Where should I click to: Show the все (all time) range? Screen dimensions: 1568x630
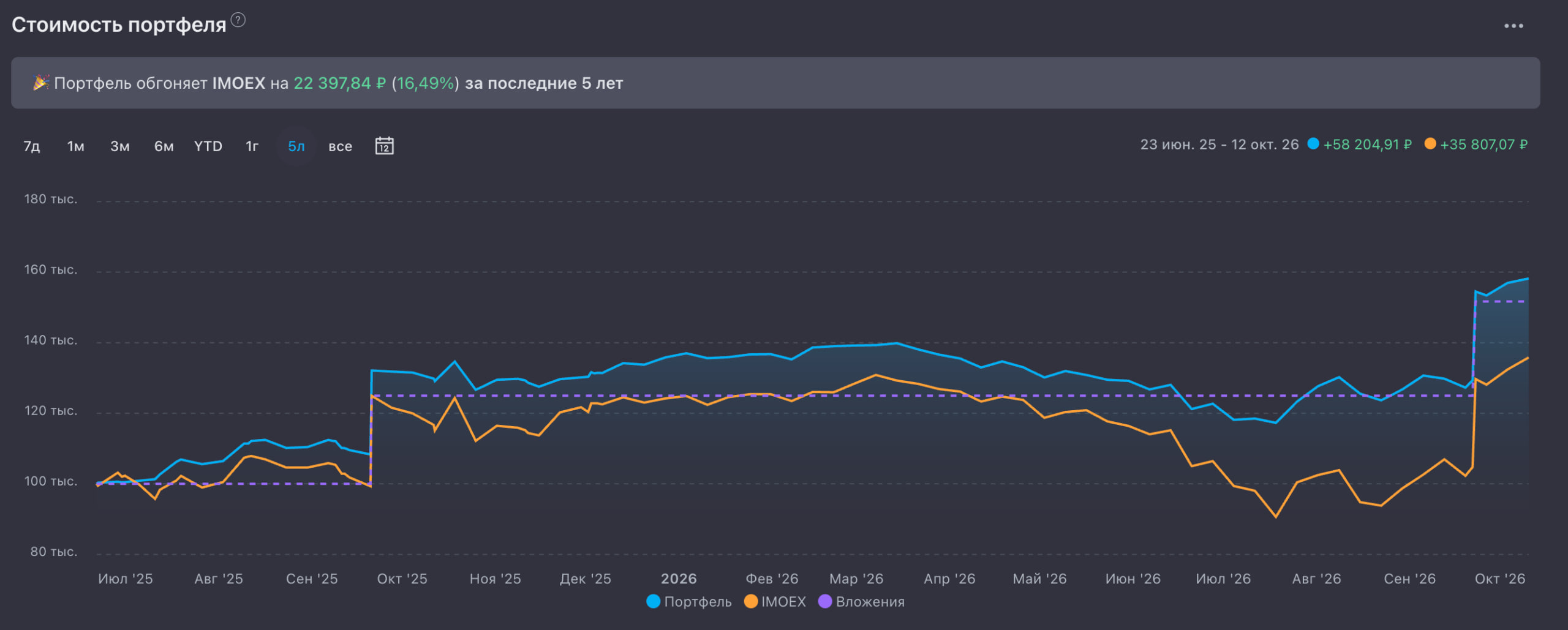(341, 146)
